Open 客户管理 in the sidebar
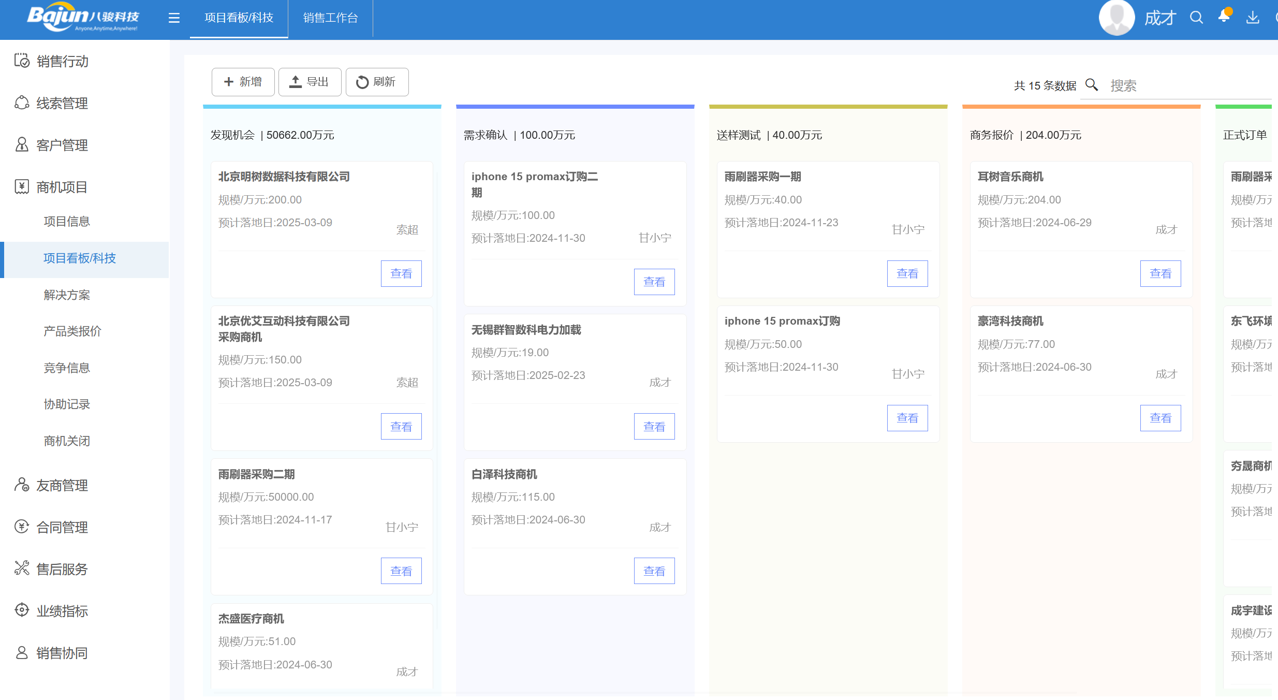1278x700 pixels. point(62,145)
